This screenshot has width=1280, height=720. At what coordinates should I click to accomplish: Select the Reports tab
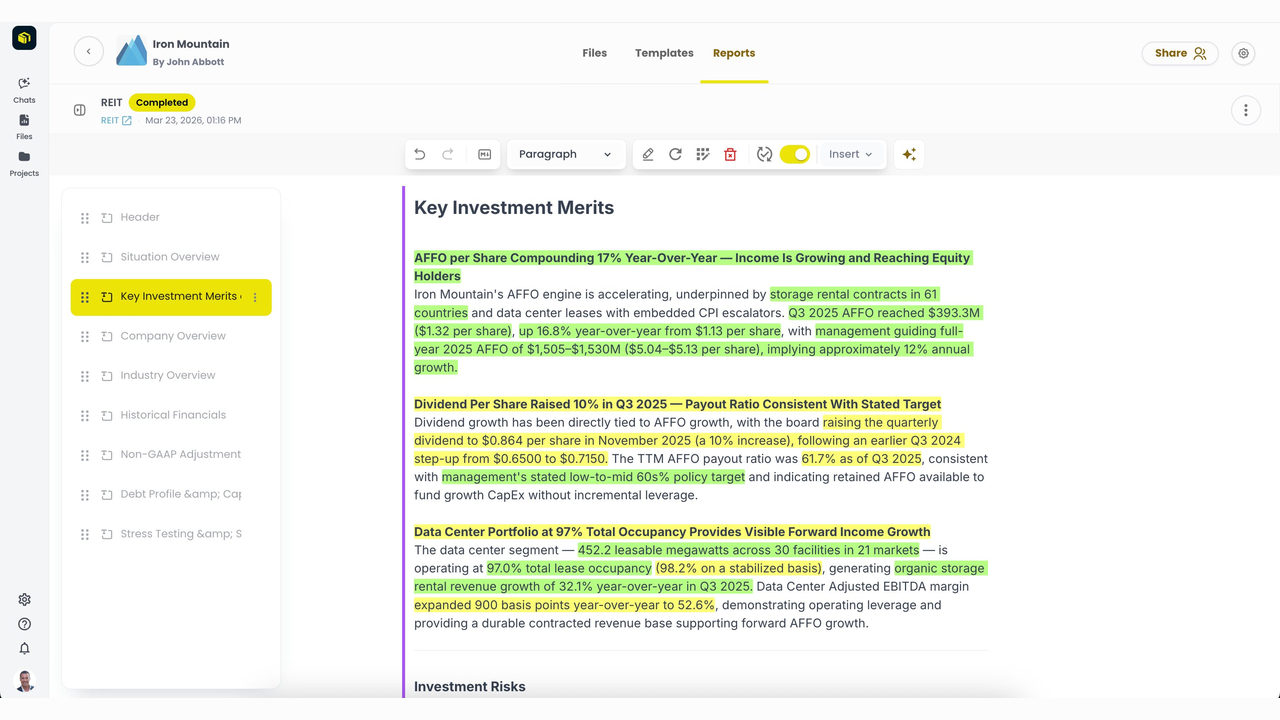click(734, 53)
